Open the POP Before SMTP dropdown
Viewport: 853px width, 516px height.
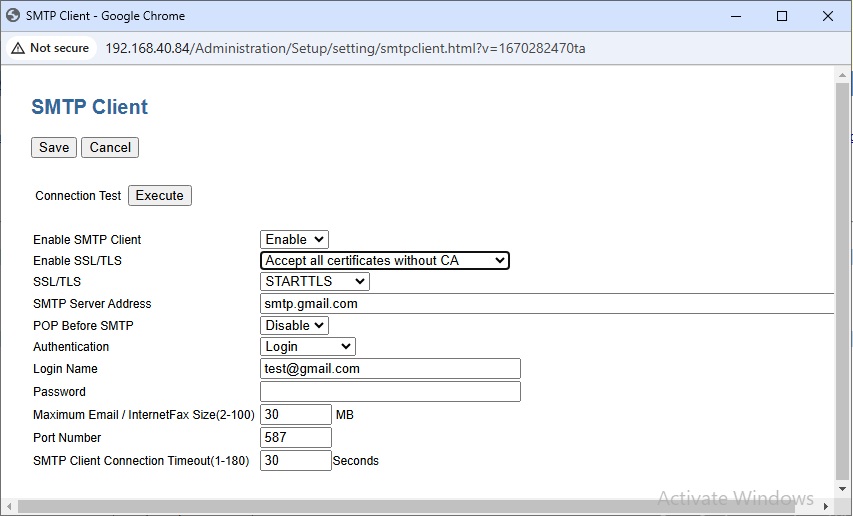(294, 325)
